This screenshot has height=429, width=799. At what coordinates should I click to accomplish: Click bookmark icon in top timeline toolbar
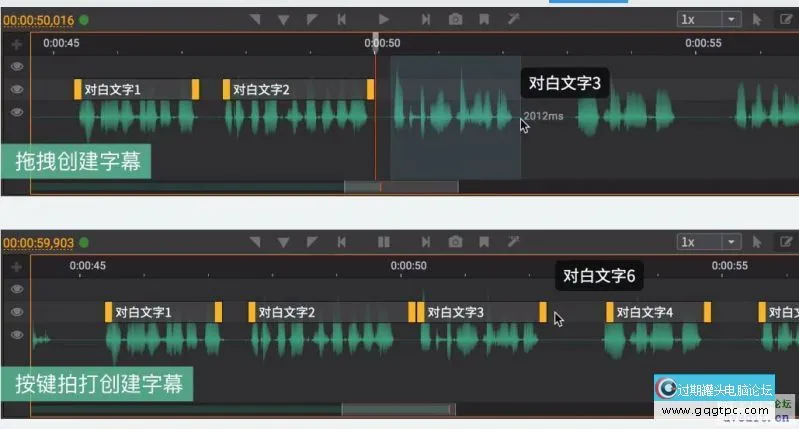point(484,19)
